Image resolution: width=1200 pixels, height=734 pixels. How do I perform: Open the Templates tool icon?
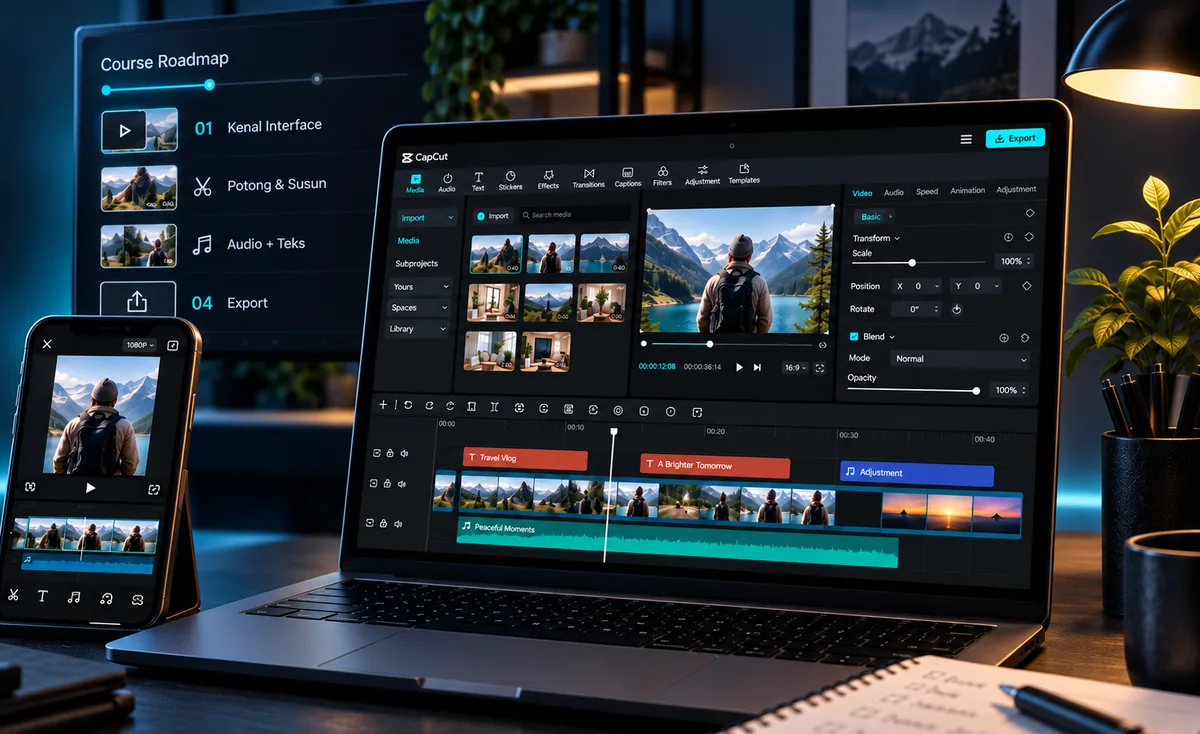click(744, 174)
